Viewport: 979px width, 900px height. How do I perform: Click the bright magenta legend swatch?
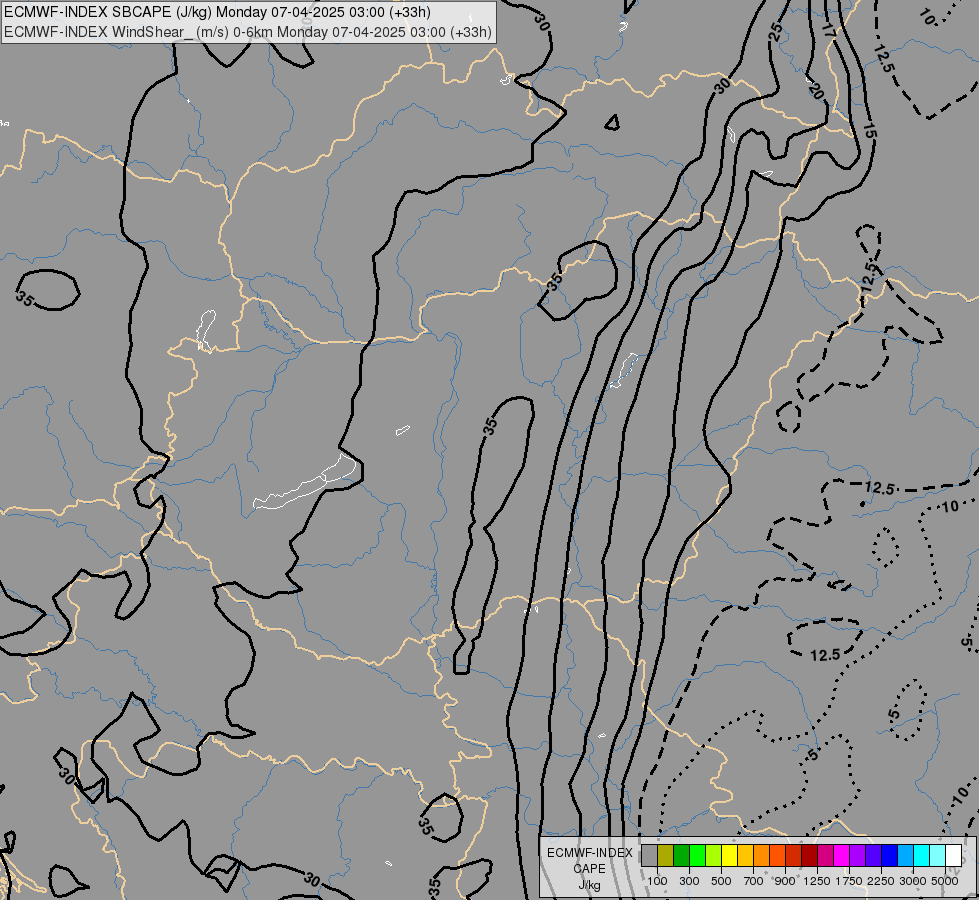[x=842, y=855]
